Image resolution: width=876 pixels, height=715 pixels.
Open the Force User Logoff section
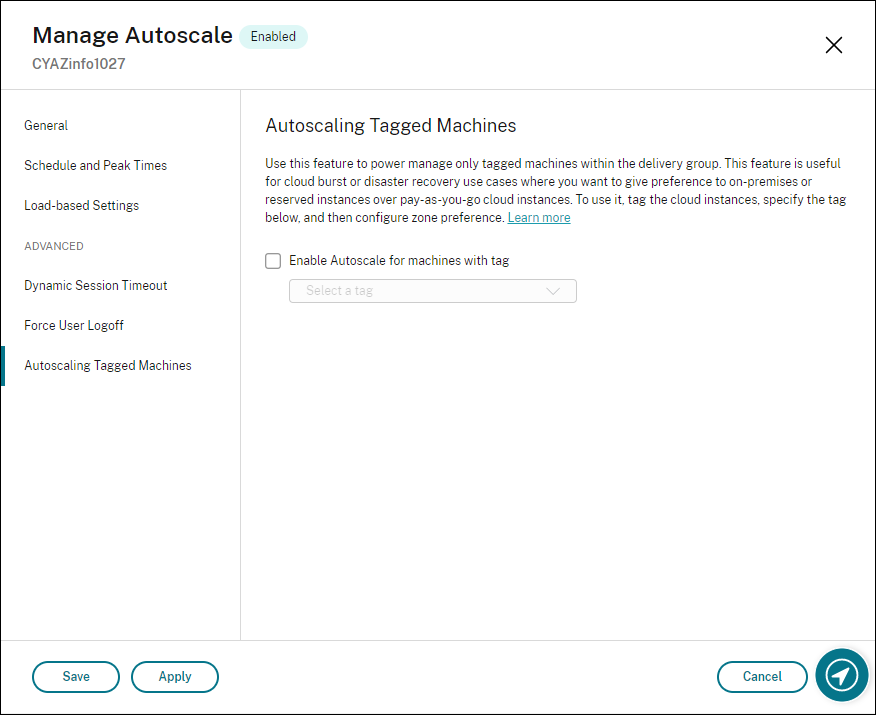click(73, 325)
